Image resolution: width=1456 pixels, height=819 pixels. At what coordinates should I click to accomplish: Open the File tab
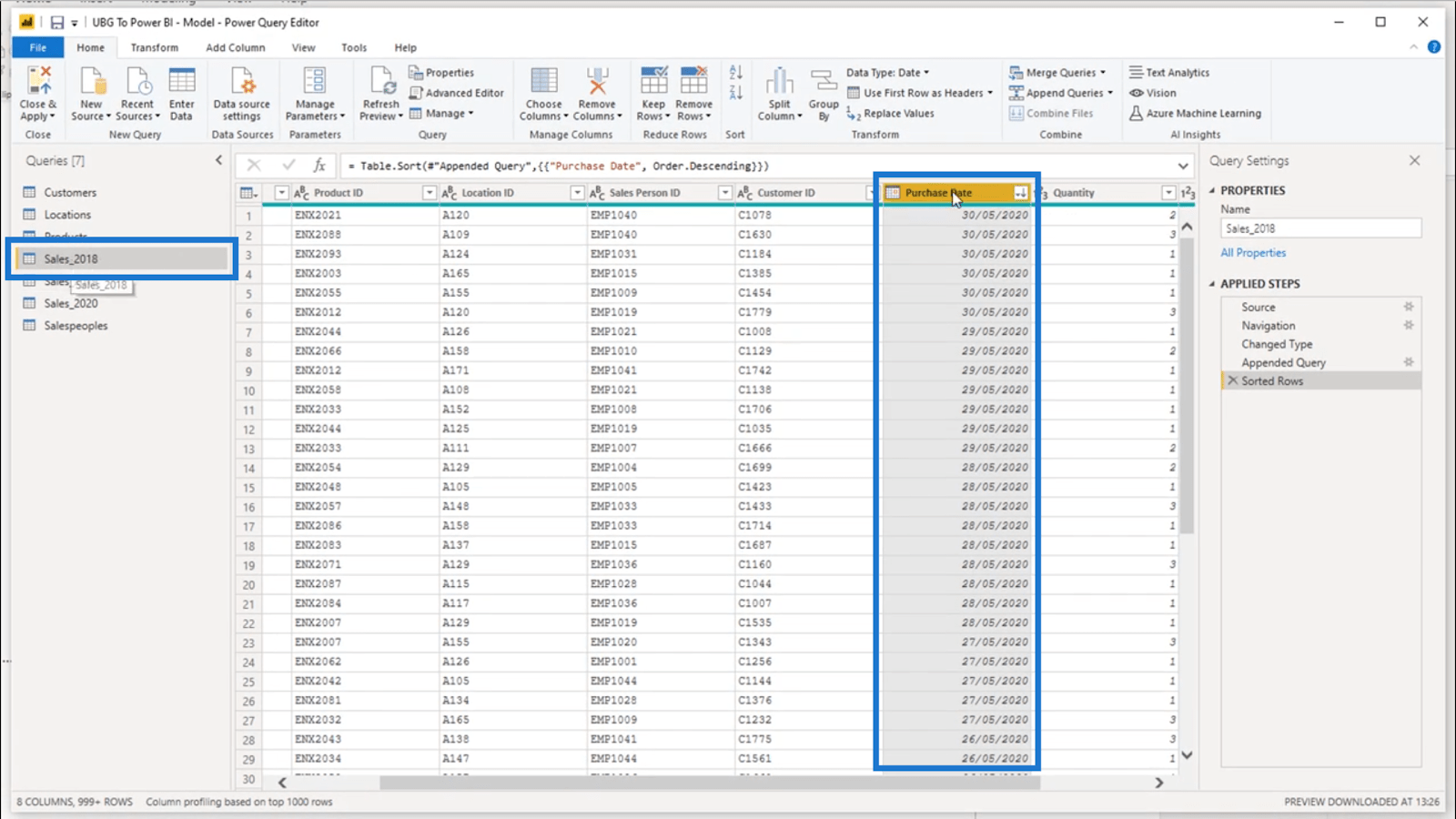[x=38, y=47]
